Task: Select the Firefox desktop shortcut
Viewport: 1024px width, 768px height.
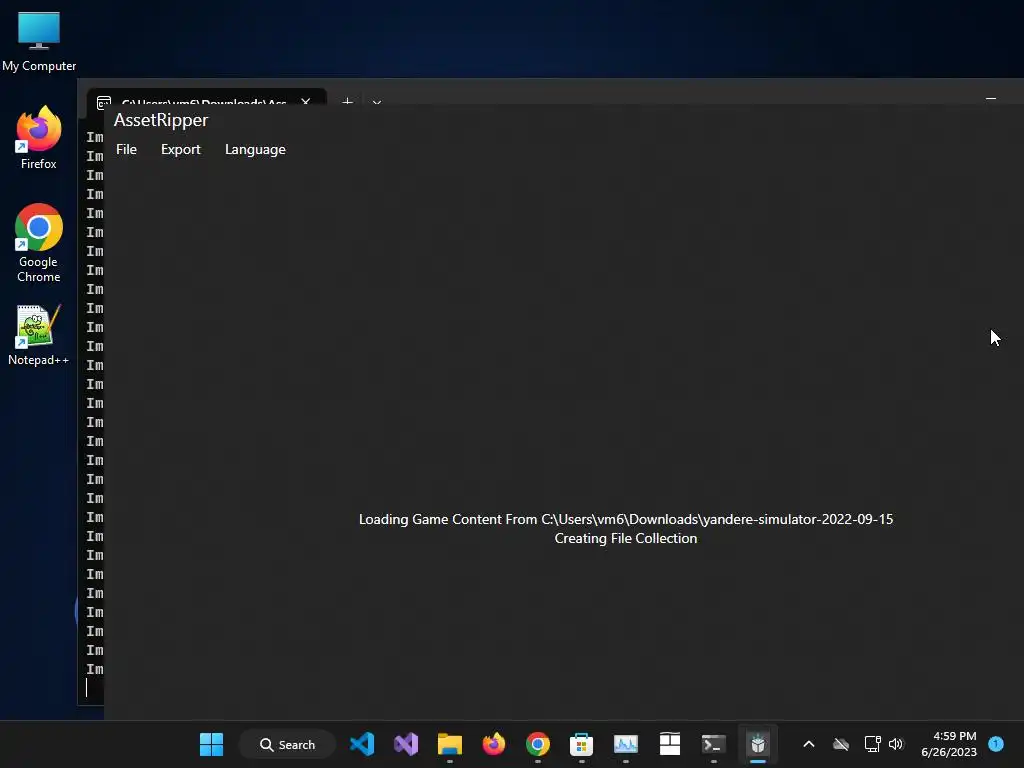Action: pos(39,138)
